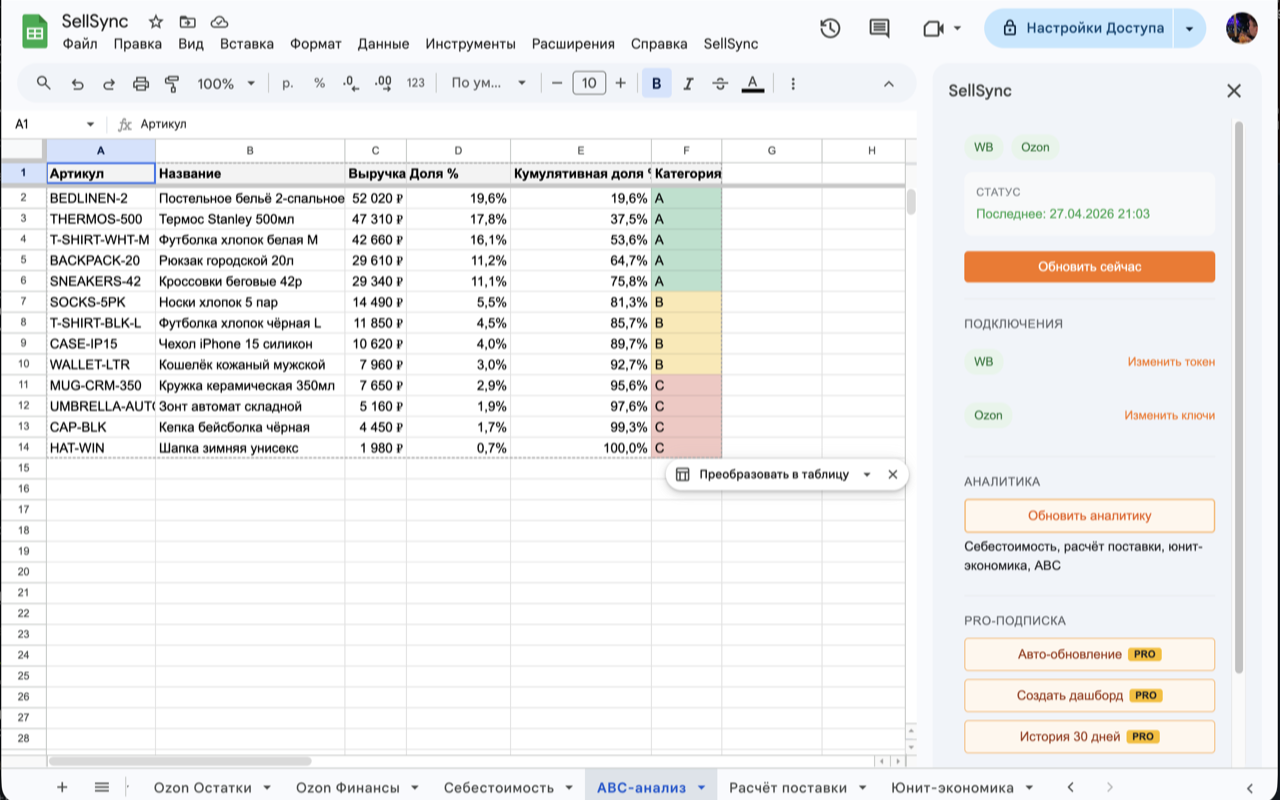Screen dimensions: 1280x800
Task: Click the font size input field
Action: tap(589, 84)
